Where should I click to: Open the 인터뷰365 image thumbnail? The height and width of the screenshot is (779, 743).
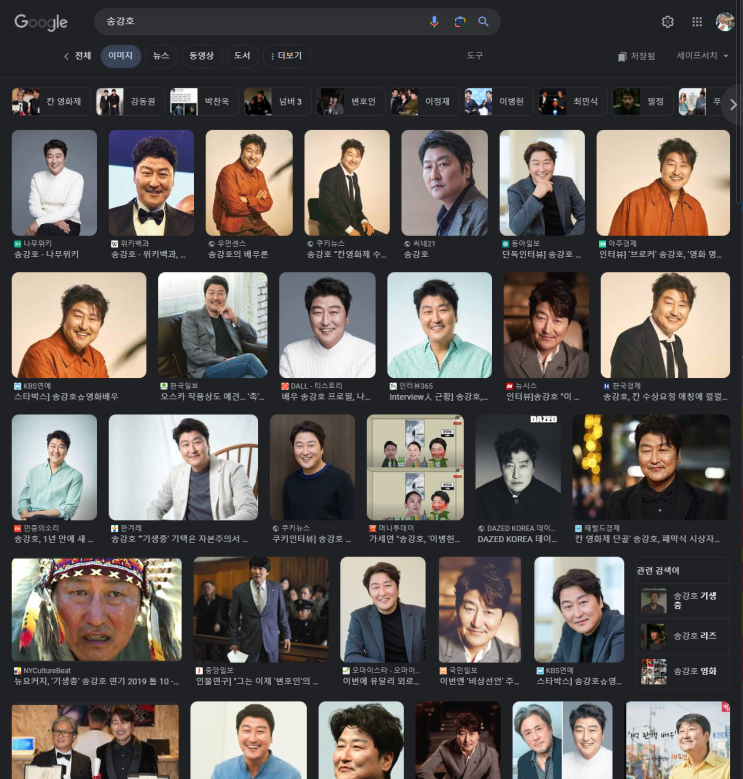tap(440, 325)
